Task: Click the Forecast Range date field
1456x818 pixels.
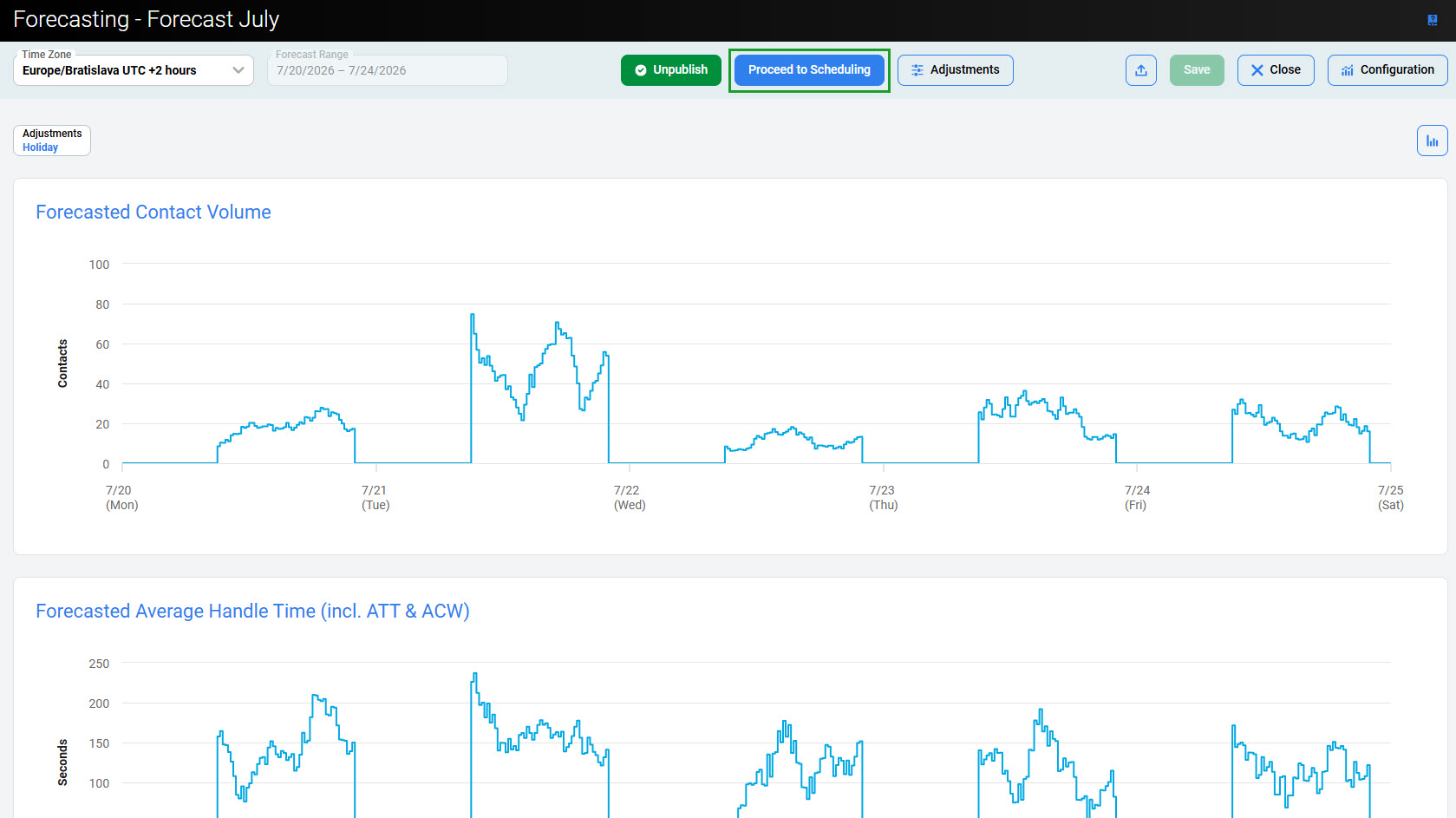Action: (x=388, y=70)
